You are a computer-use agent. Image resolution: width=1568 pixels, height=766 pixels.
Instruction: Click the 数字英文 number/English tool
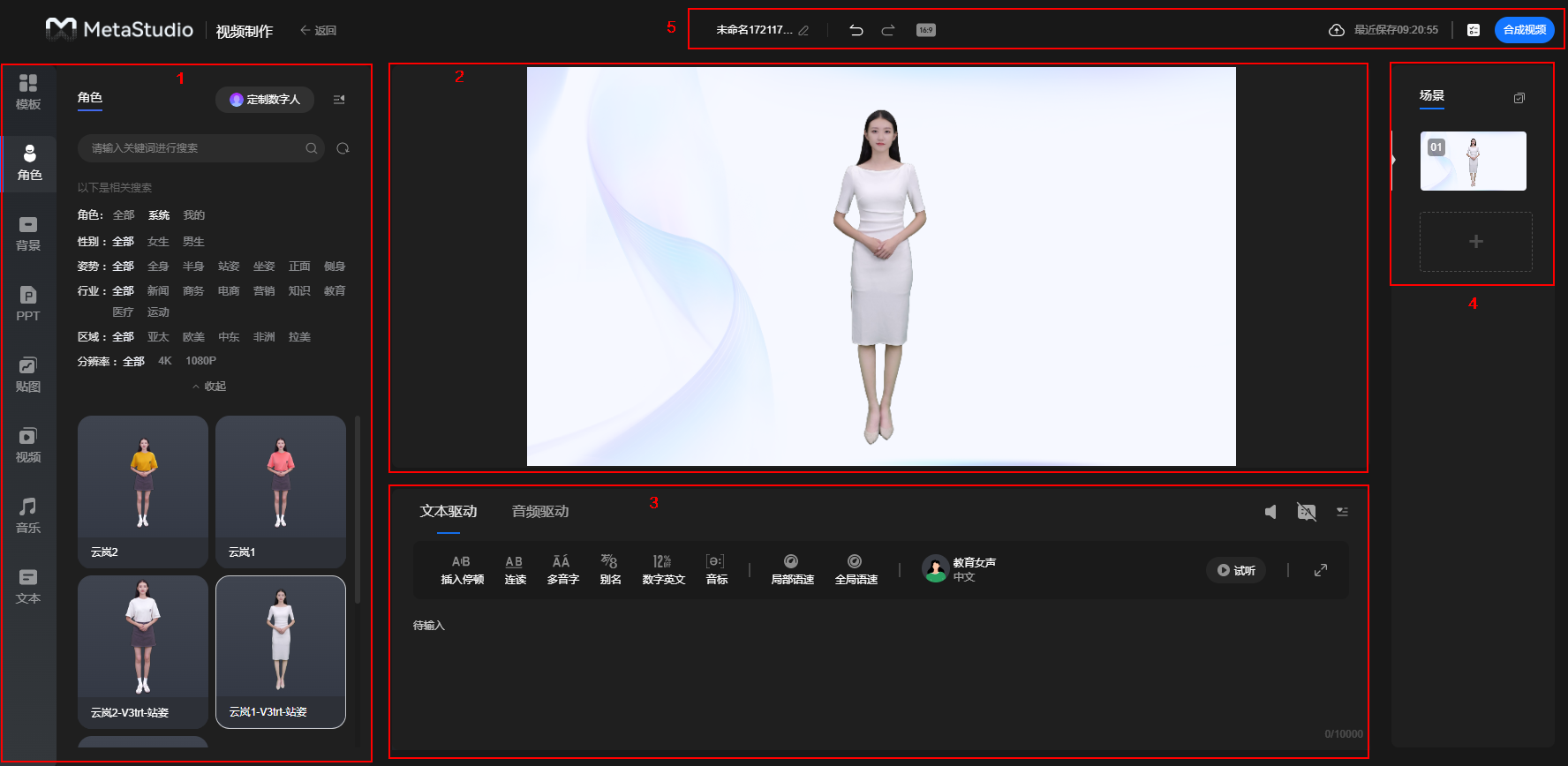[663, 570]
